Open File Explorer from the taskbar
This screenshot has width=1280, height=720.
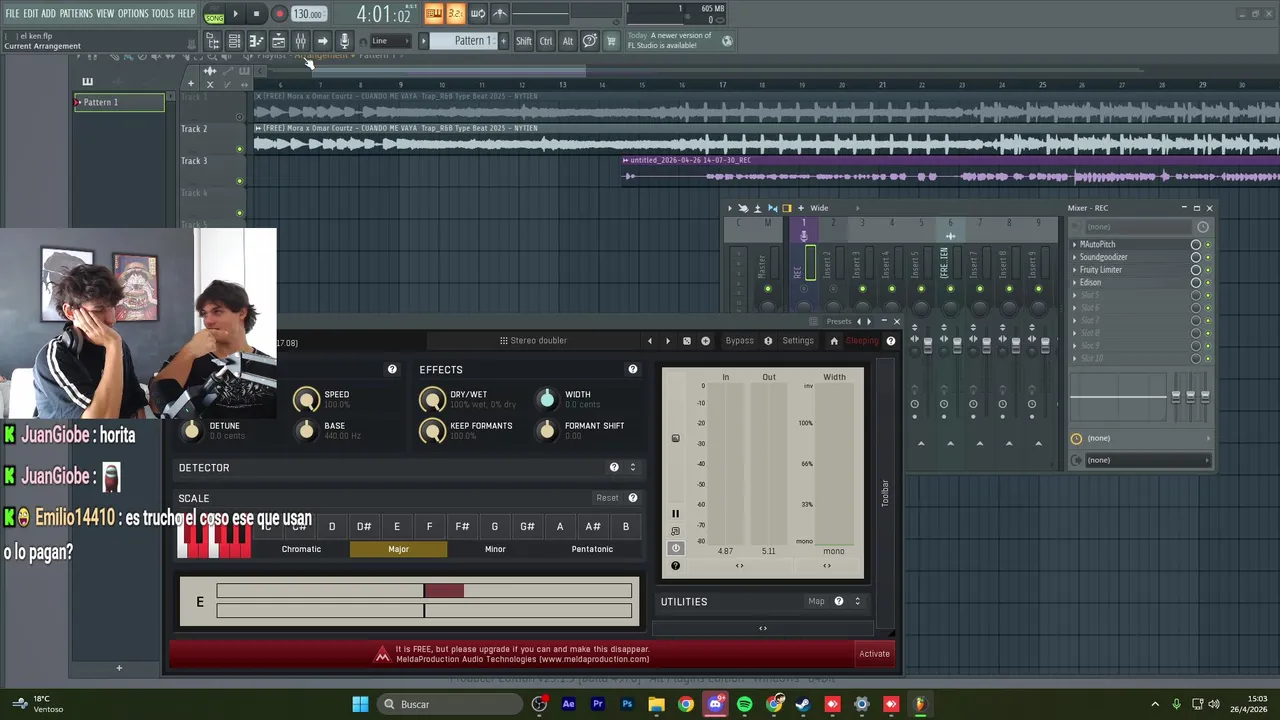[656, 704]
